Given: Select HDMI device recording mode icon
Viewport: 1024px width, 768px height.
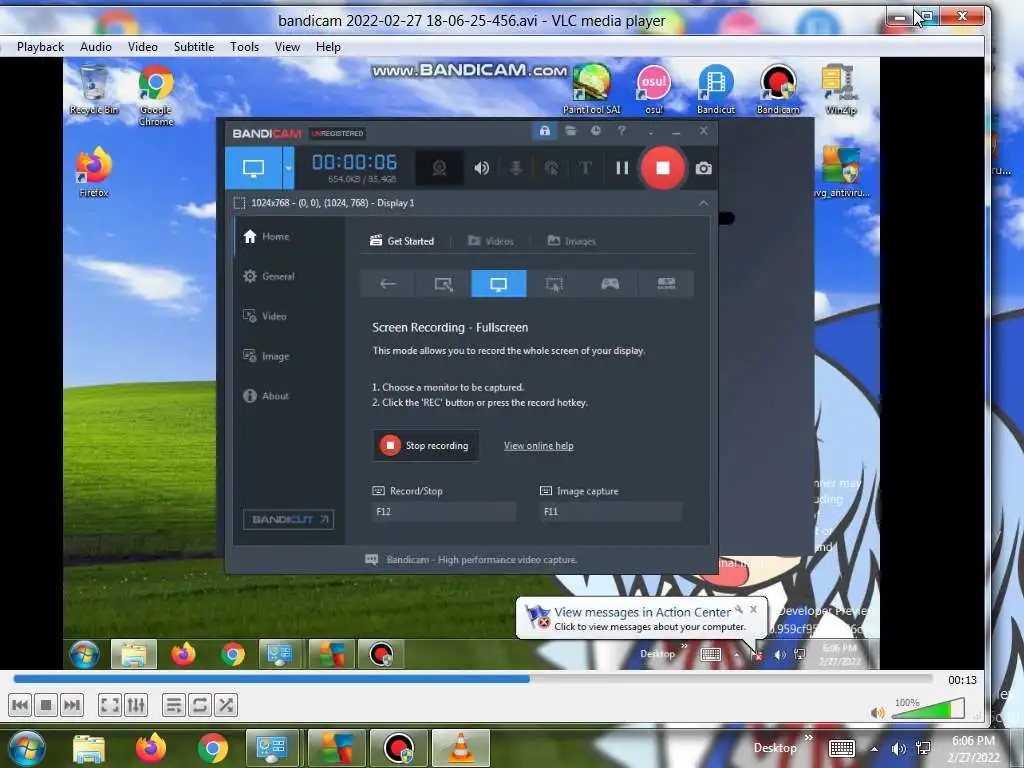Looking at the screenshot, I should (666, 283).
